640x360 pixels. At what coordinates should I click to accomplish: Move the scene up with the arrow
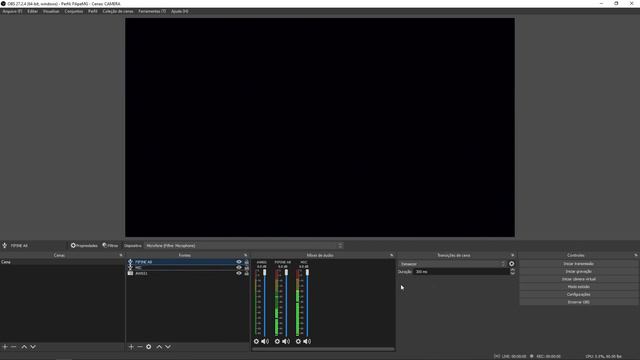coord(24,347)
